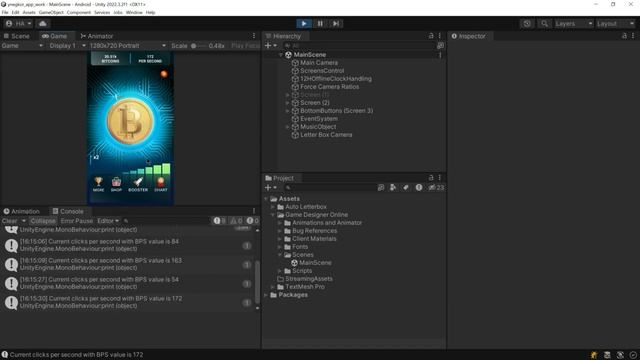The width and height of the screenshot is (640, 360).
Task: Toggle console info message filter
Action: click(220, 221)
